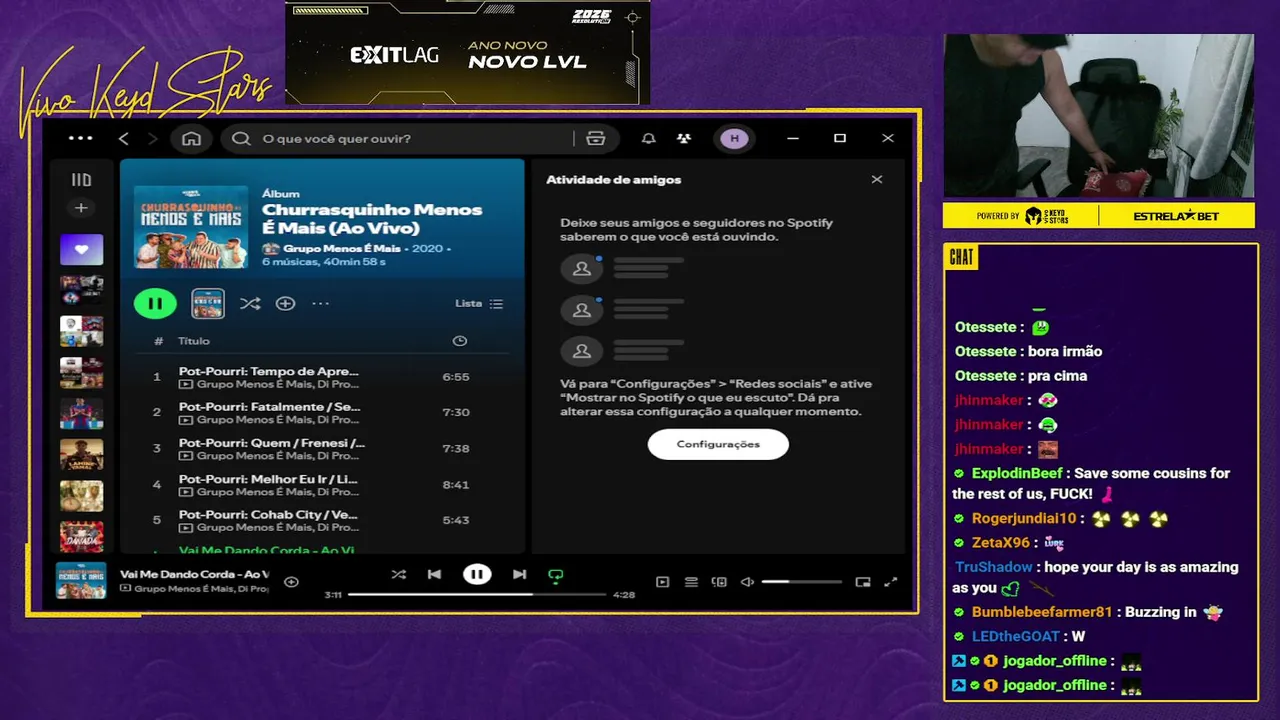
Task: Open the profile avatar 'H' menu
Action: 734,138
